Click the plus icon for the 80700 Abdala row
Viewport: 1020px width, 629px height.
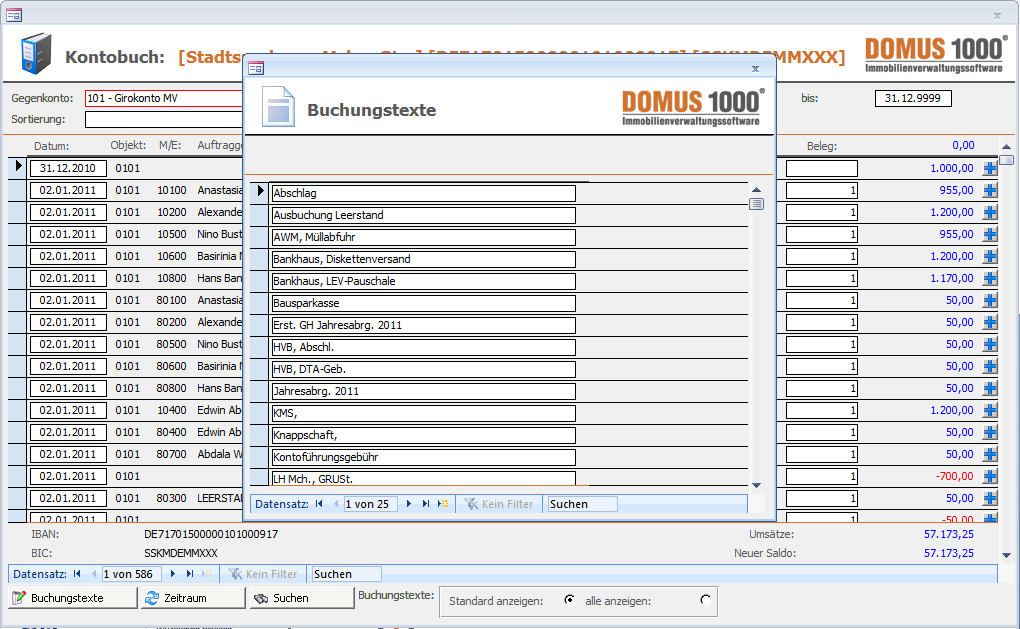(990, 455)
